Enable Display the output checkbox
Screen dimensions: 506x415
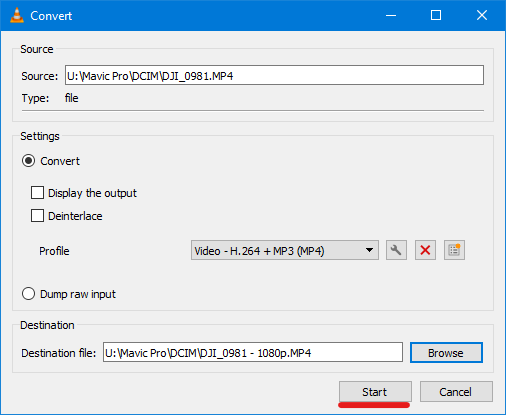tap(37, 193)
